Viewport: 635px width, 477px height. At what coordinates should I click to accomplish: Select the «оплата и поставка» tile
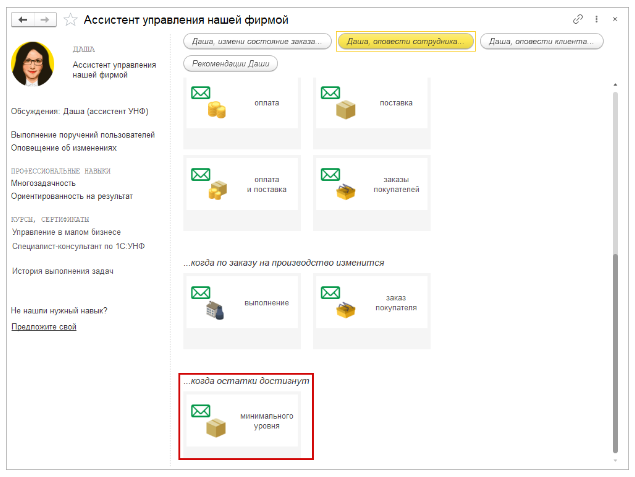tap(244, 181)
